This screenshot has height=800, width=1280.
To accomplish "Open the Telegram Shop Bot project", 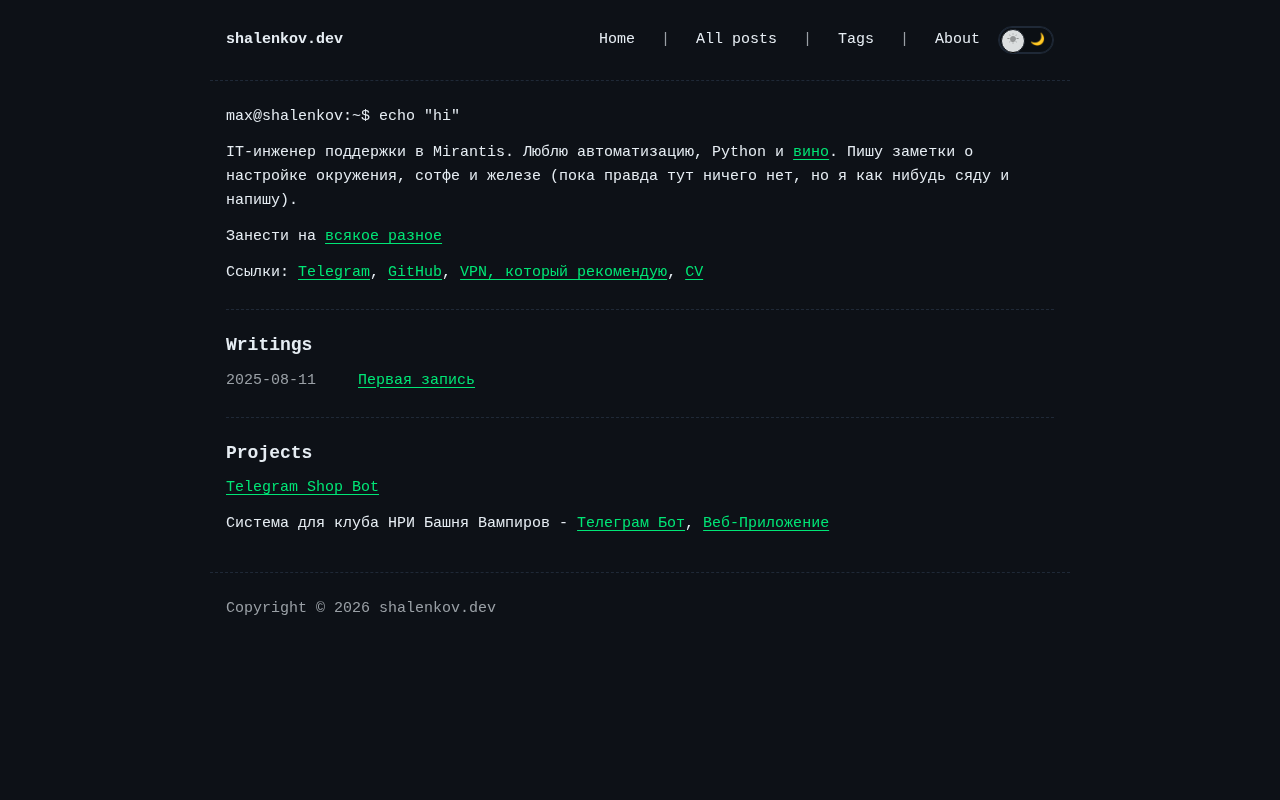I will pyautogui.click(x=302, y=487).
